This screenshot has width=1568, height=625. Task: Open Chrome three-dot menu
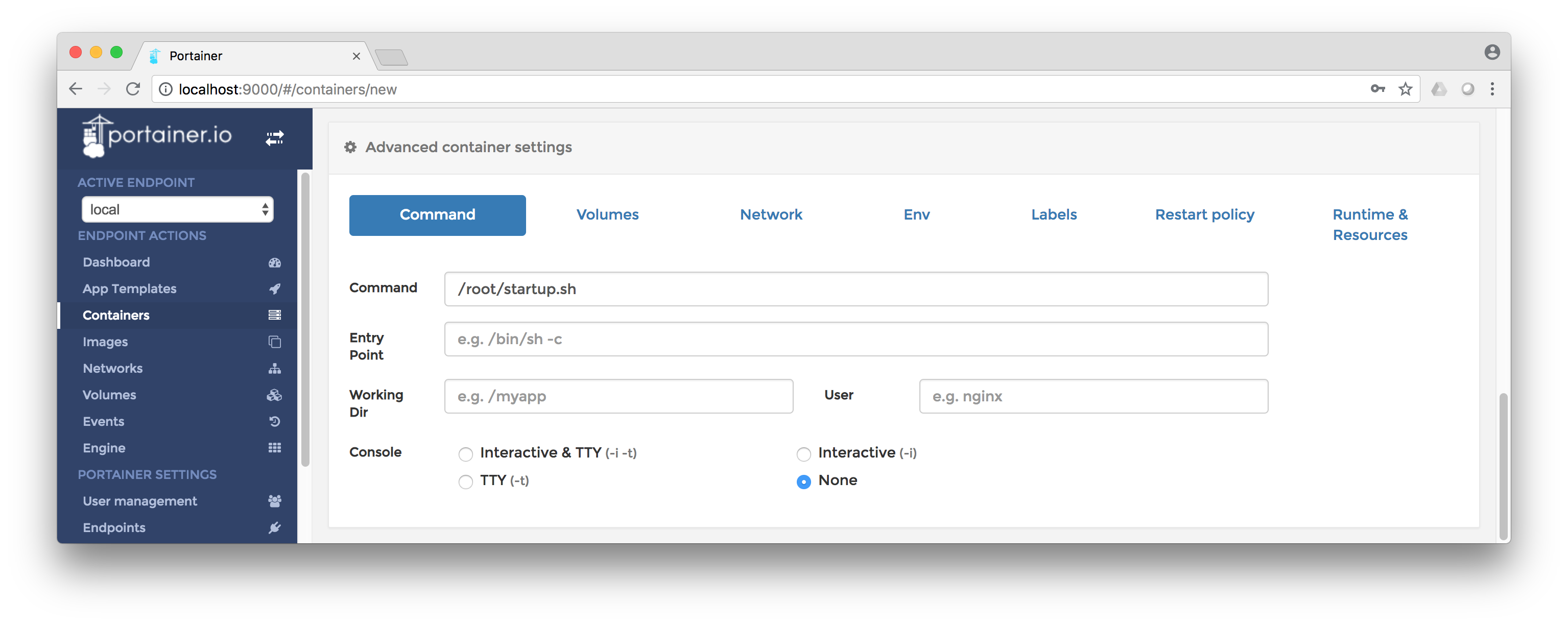1492,89
